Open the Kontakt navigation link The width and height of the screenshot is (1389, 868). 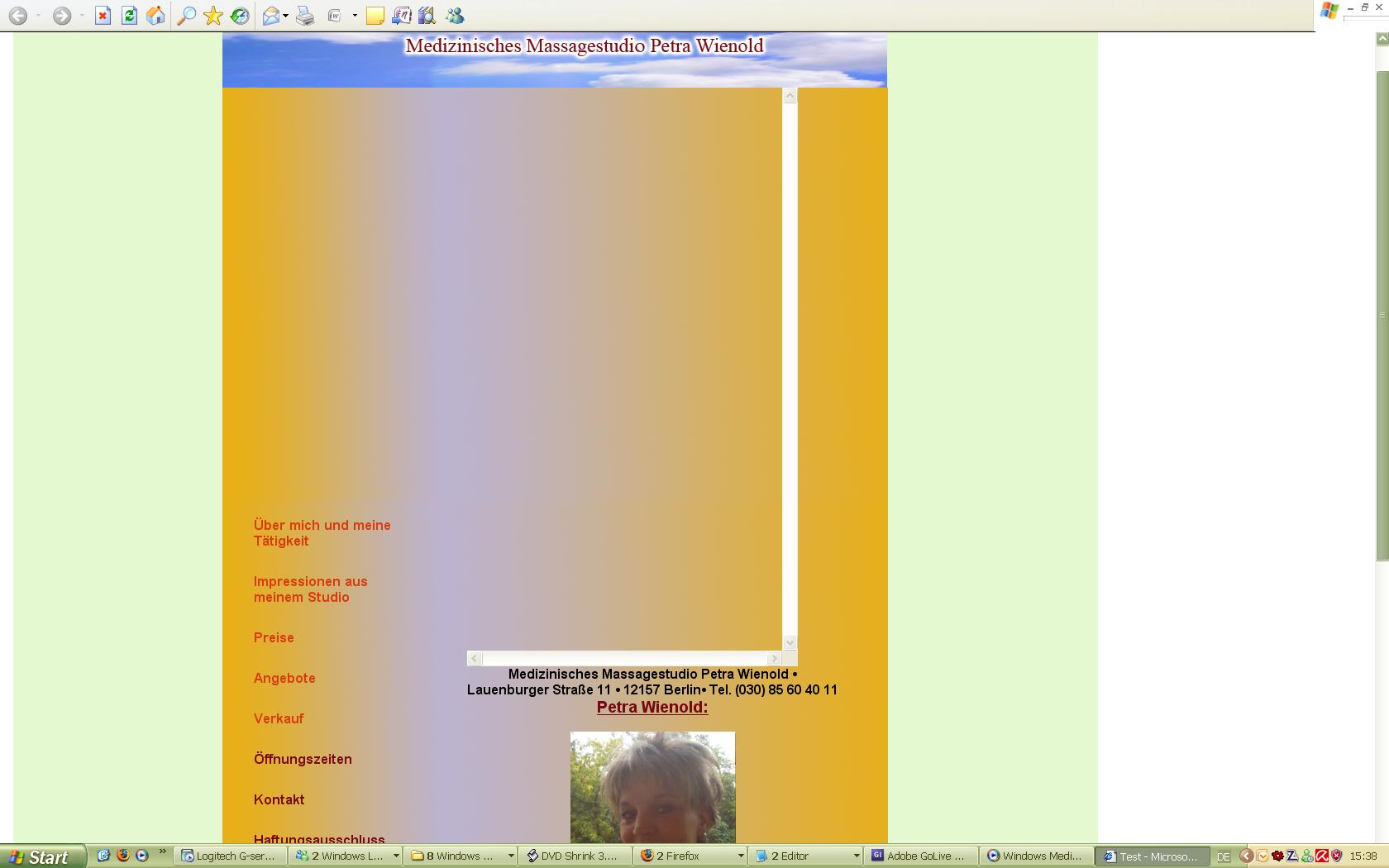[x=279, y=799]
